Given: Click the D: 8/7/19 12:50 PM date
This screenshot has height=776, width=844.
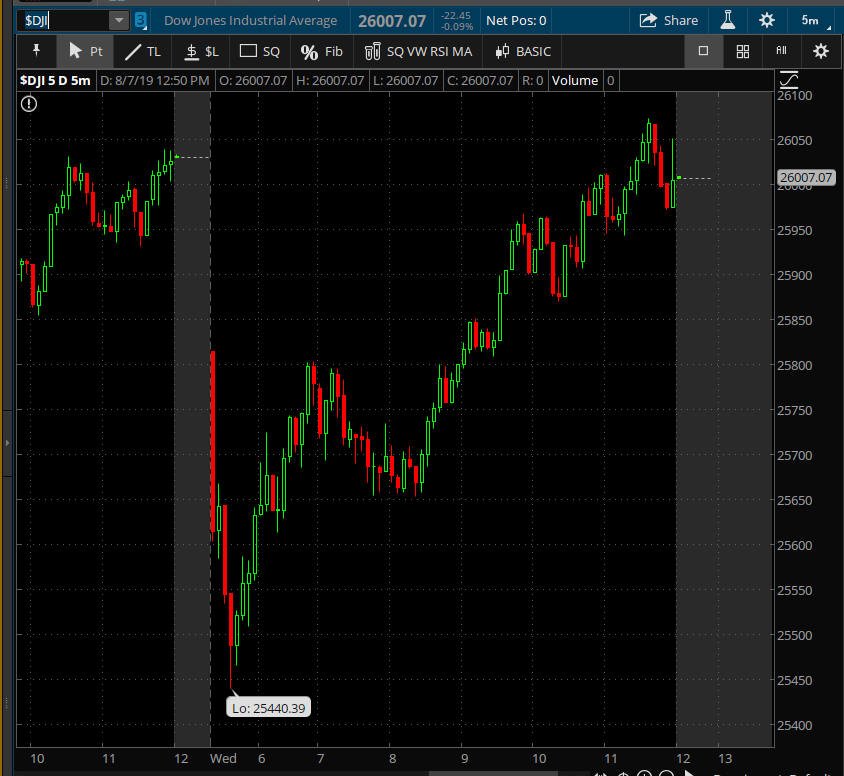Looking at the screenshot, I should pos(154,81).
